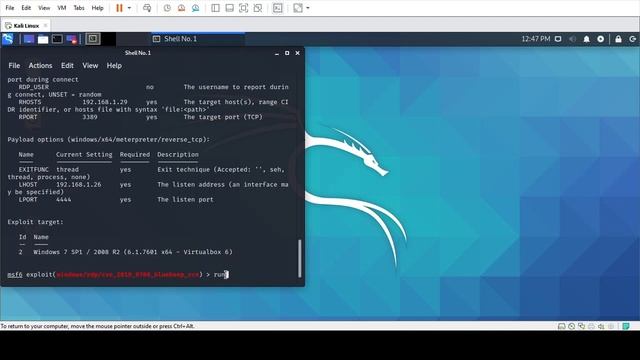The height and width of the screenshot is (360, 640).
Task: Open the terminal's Edit menu
Action: coord(67,65)
